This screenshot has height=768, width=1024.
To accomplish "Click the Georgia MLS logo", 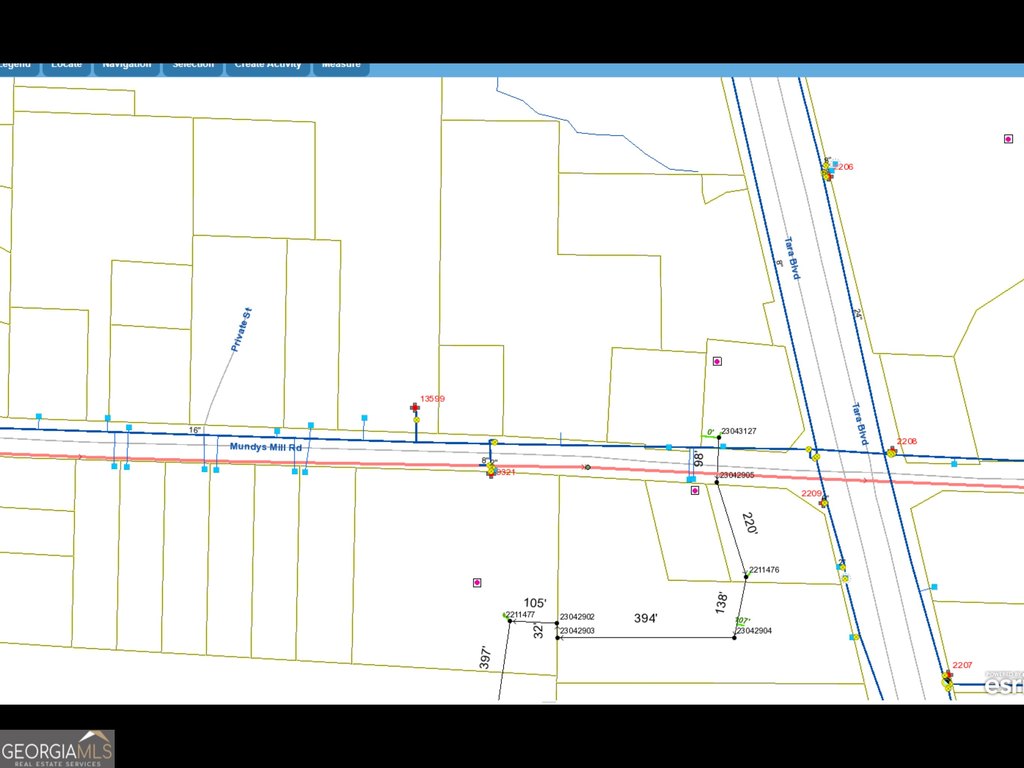I will pos(57,748).
